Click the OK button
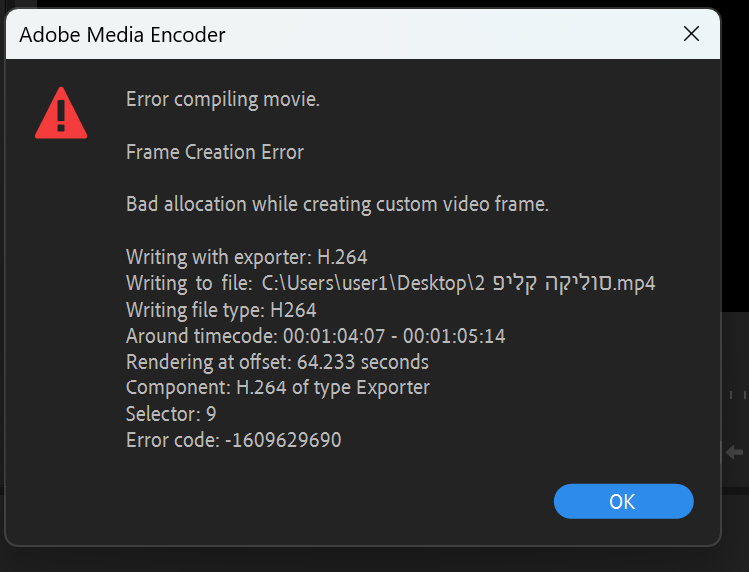Screen dimensions: 749x572 [x=623, y=501]
